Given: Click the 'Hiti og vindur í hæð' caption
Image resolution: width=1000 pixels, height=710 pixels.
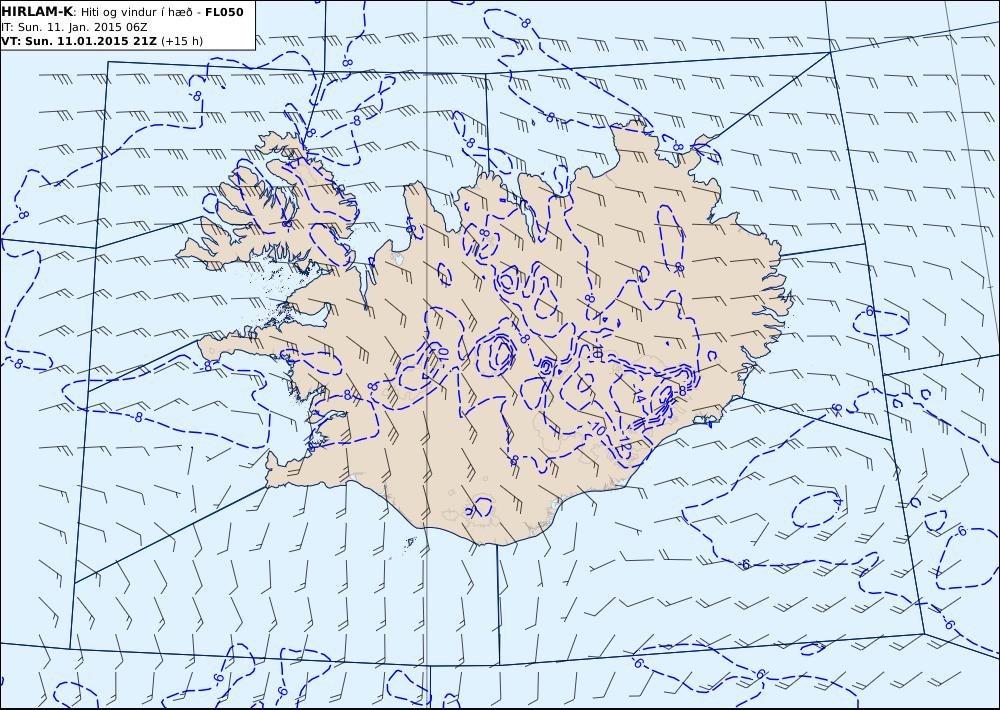Looking at the screenshot, I should 136,12.
